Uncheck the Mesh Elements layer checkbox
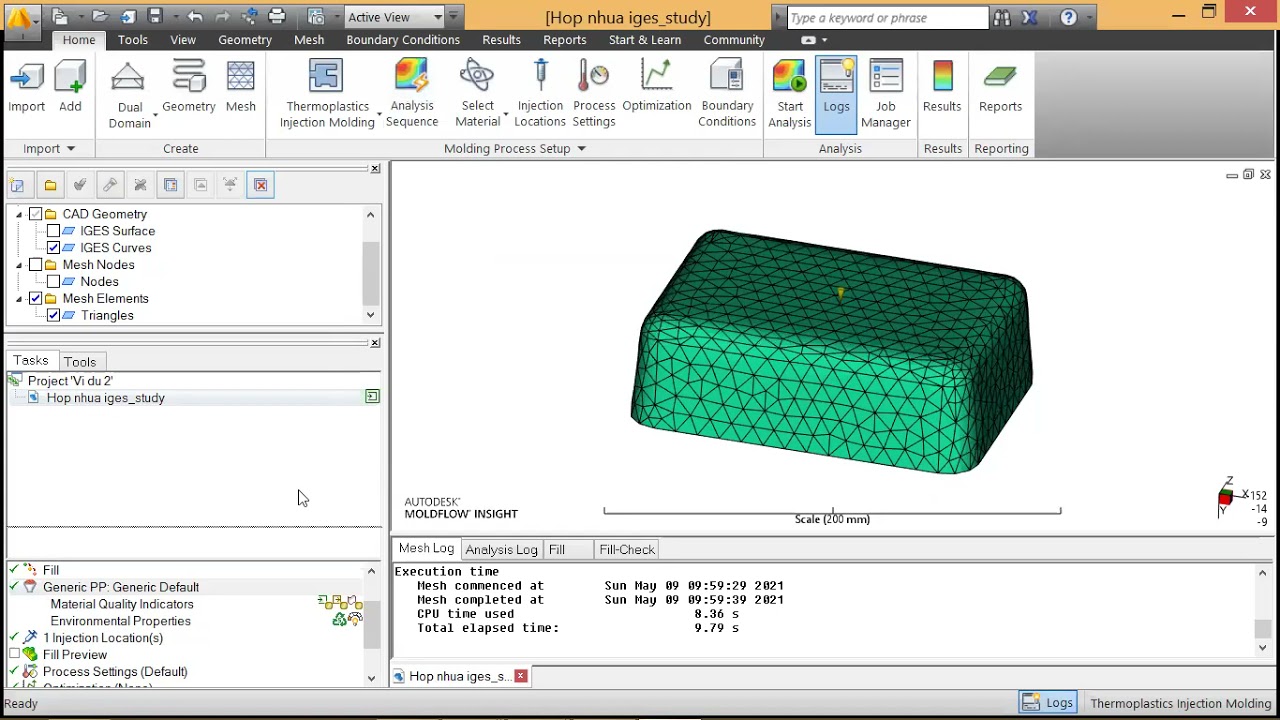The width and height of the screenshot is (1280, 720). (x=36, y=299)
